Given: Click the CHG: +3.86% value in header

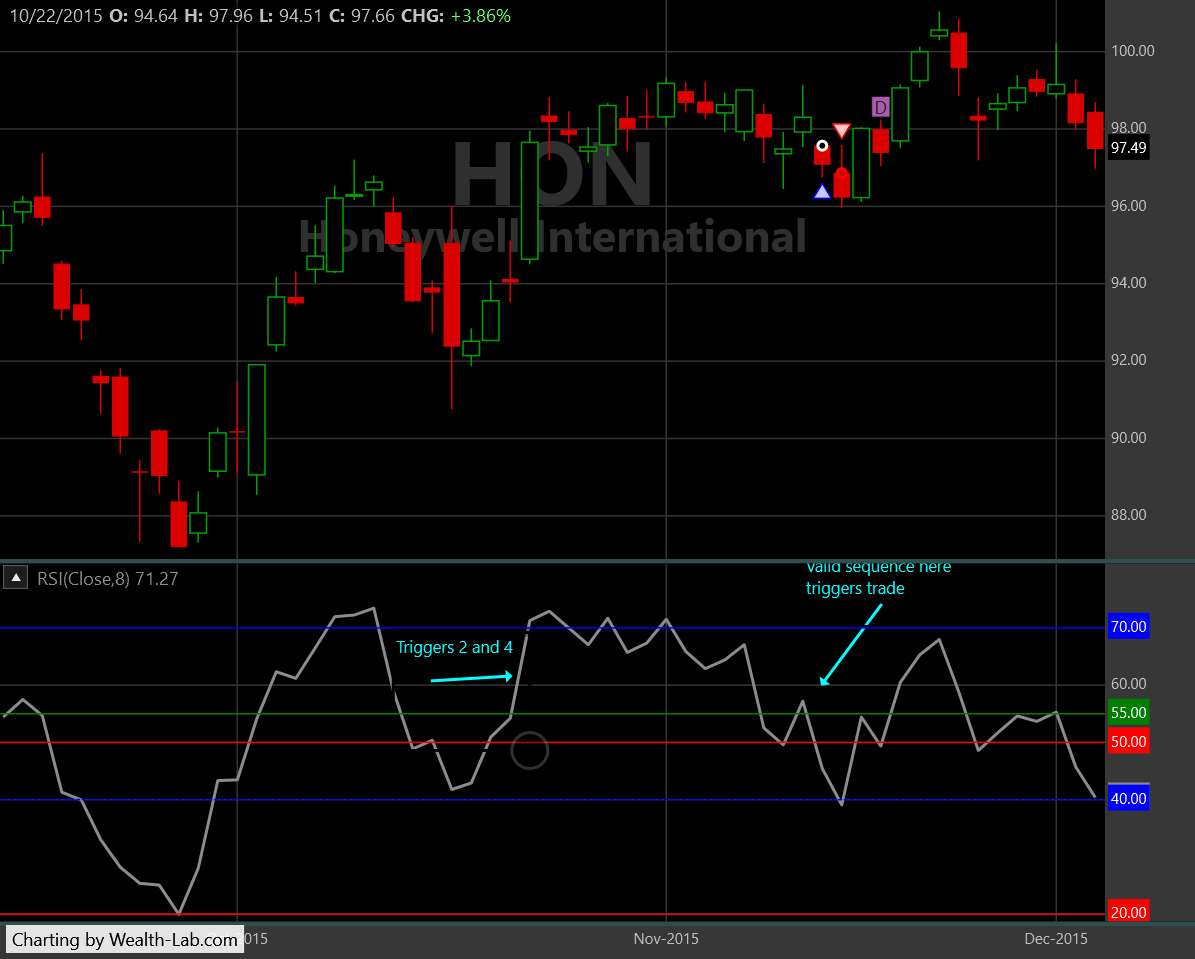Looking at the screenshot, I should coord(456,16).
